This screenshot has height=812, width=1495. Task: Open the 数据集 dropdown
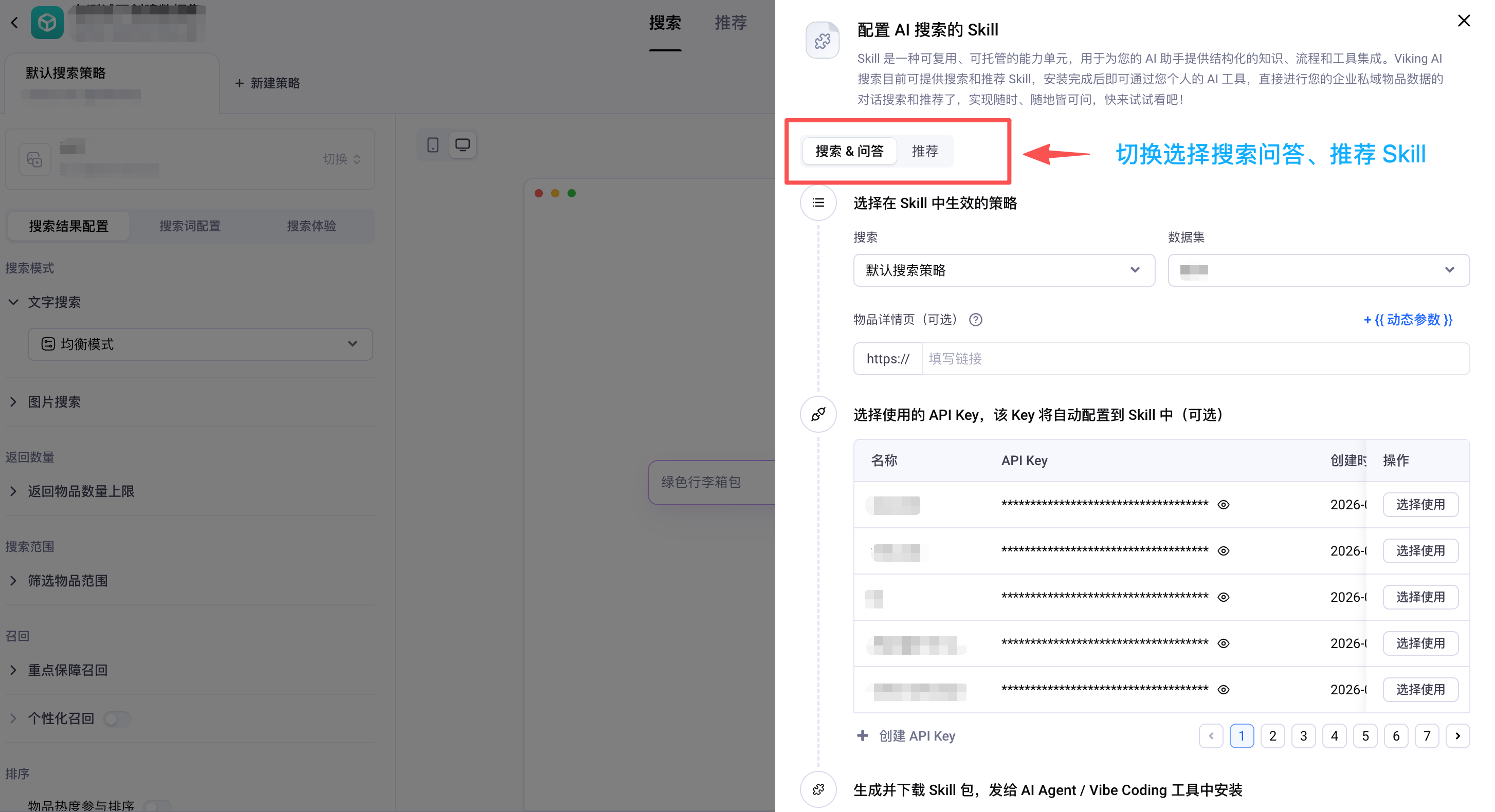[1318, 270]
